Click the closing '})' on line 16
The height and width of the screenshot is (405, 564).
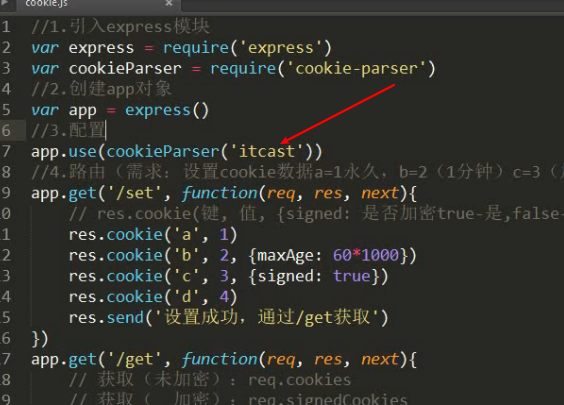tap(40, 338)
